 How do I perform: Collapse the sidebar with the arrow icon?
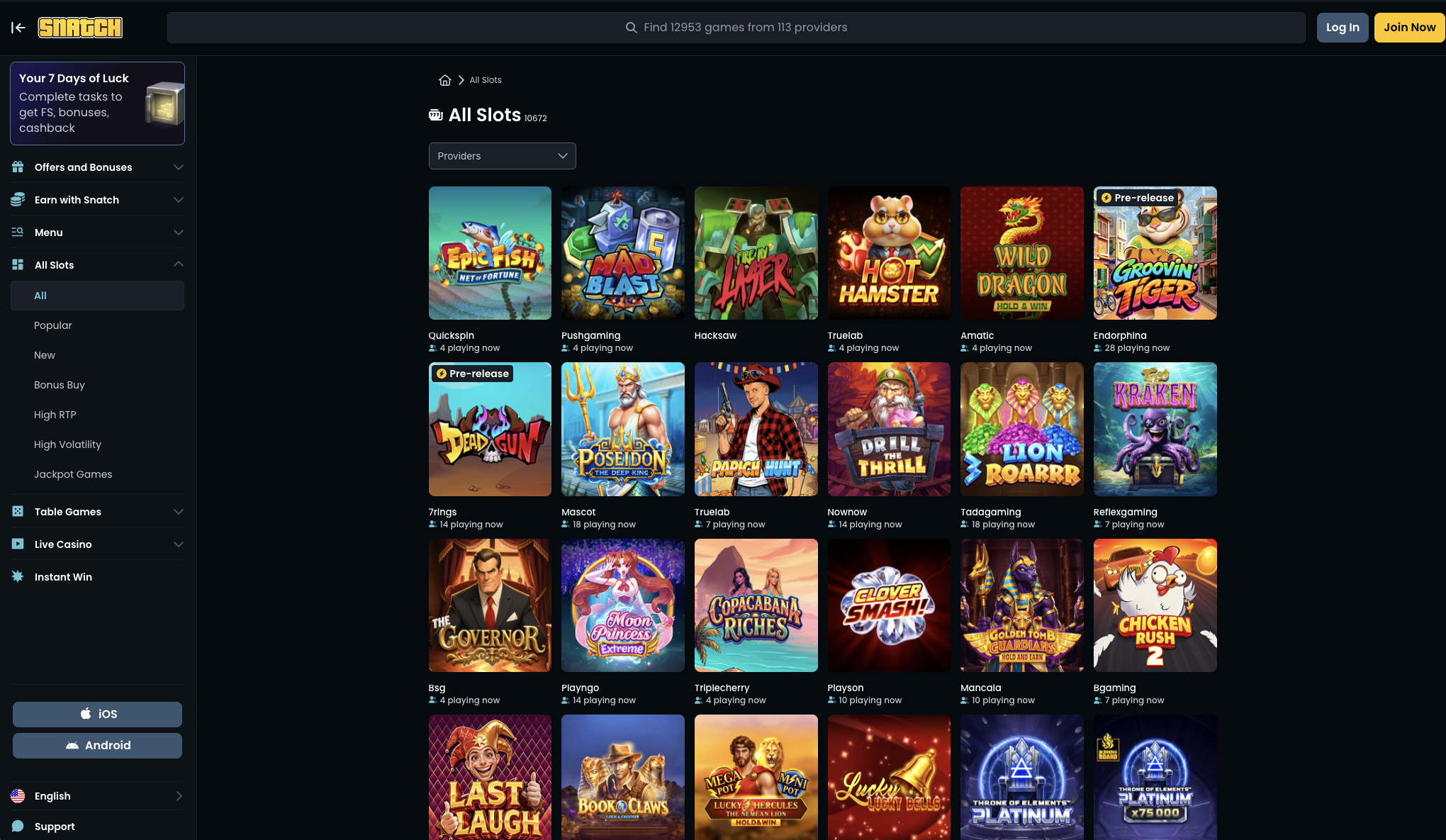(18, 28)
